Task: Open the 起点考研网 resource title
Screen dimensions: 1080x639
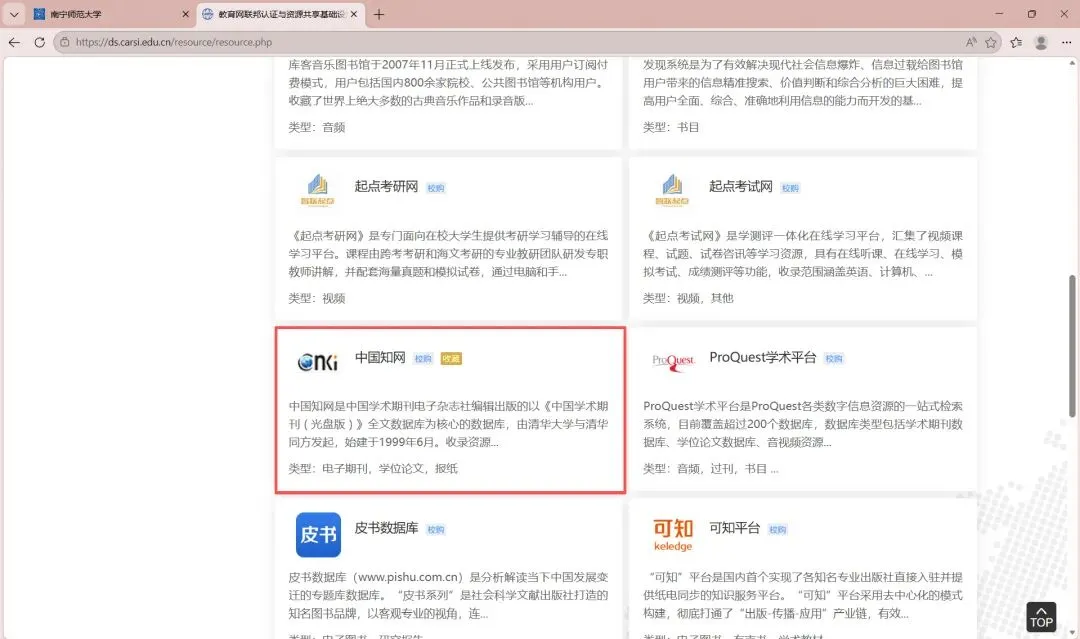Action: [386, 187]
